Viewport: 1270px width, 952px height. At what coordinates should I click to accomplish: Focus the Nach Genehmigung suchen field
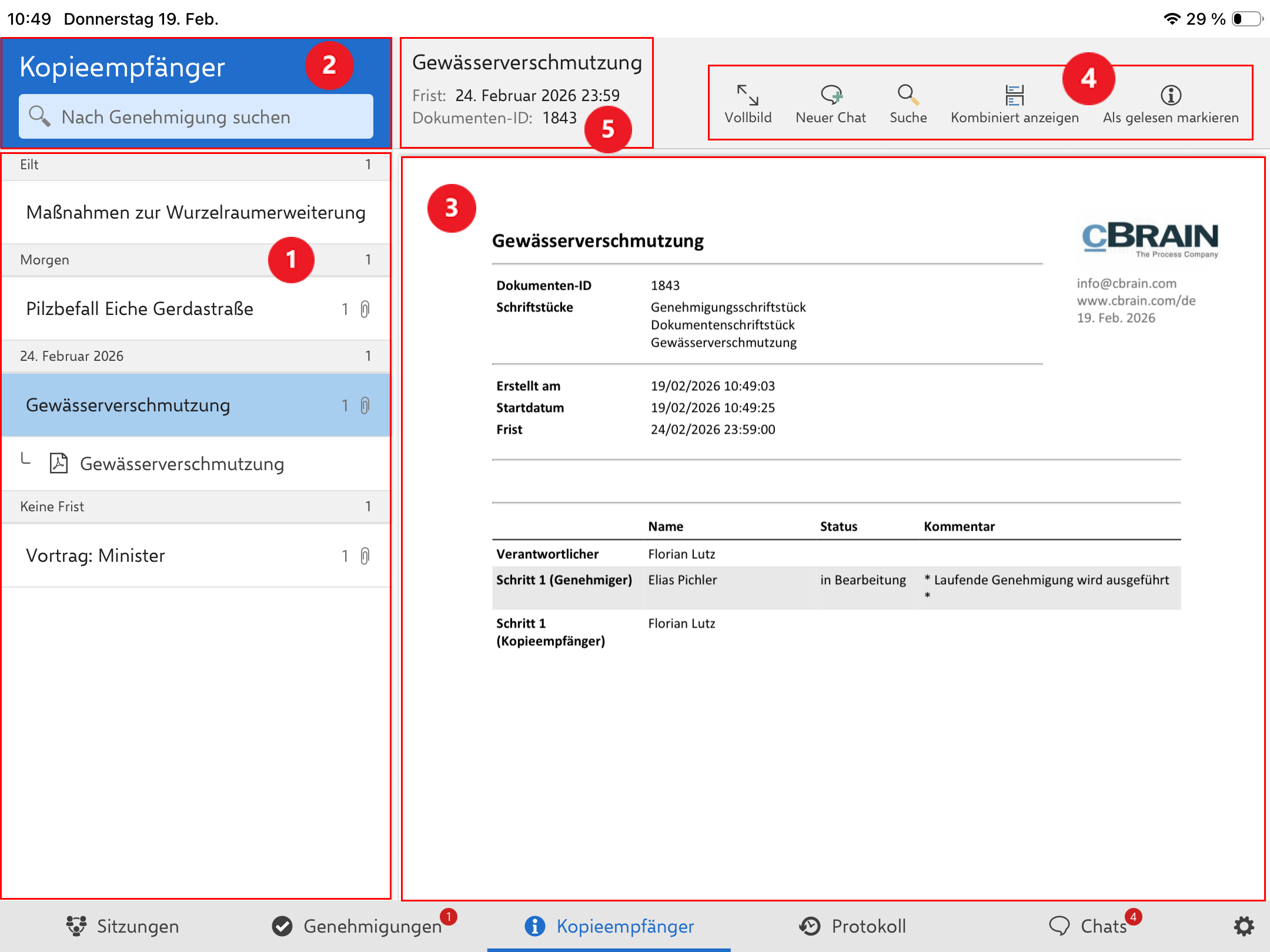click(x=196, y=117)
